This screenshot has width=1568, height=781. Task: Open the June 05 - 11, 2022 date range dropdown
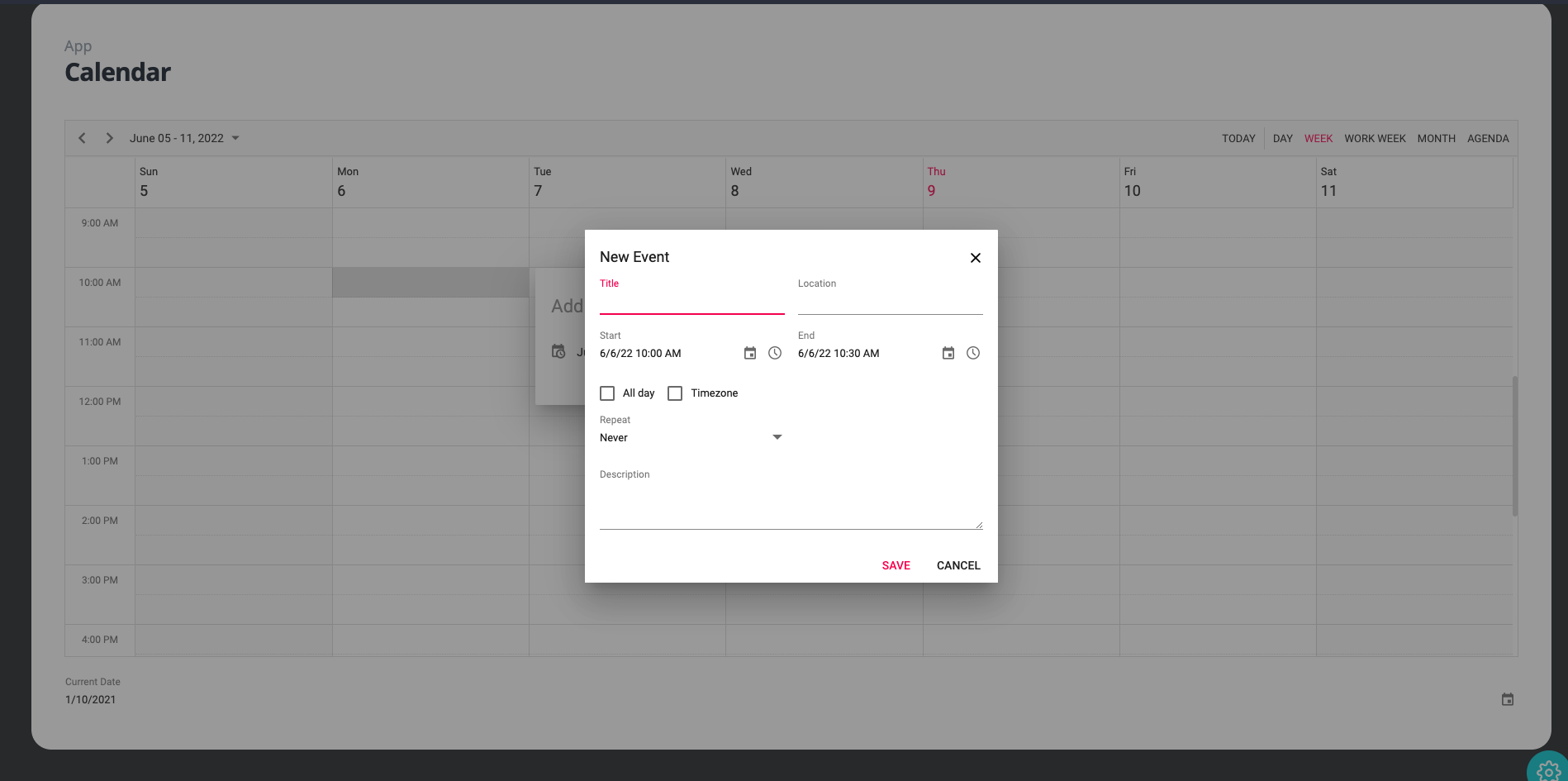[184, 138]
